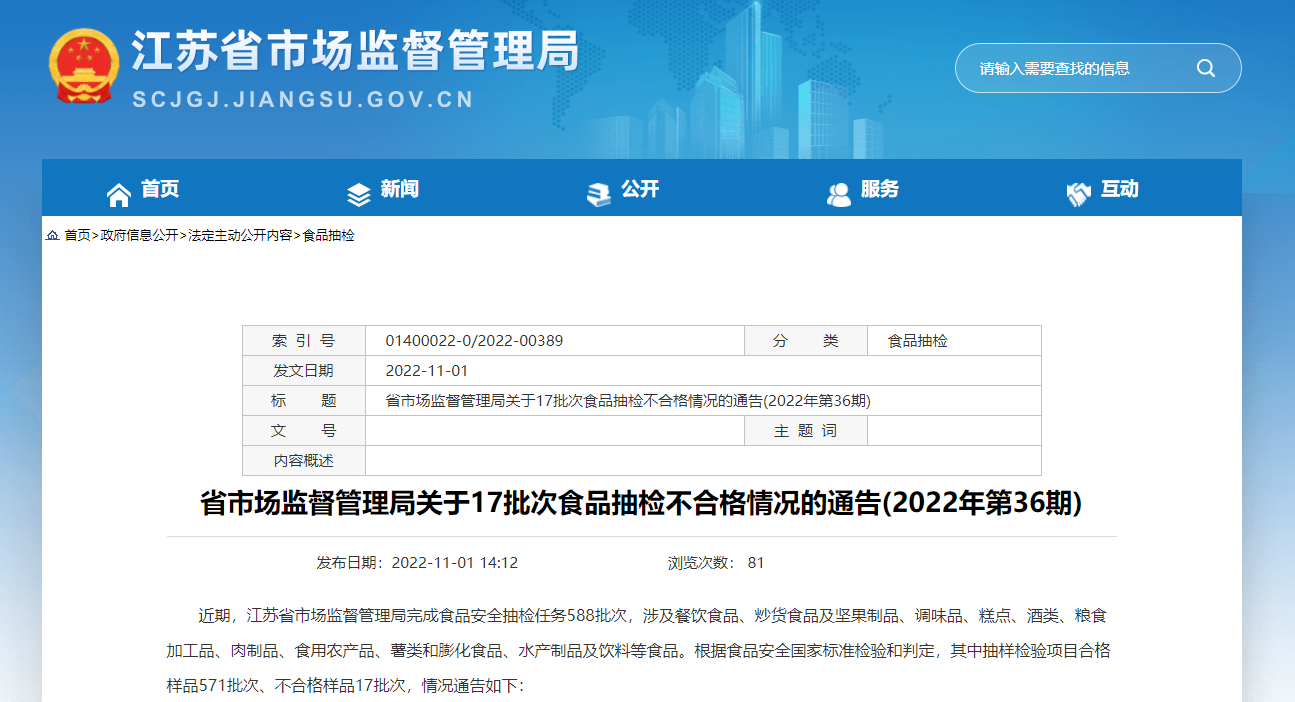Click the 发文日期 label cell
Screen dimensions: 1295x702
pos(304,371)
